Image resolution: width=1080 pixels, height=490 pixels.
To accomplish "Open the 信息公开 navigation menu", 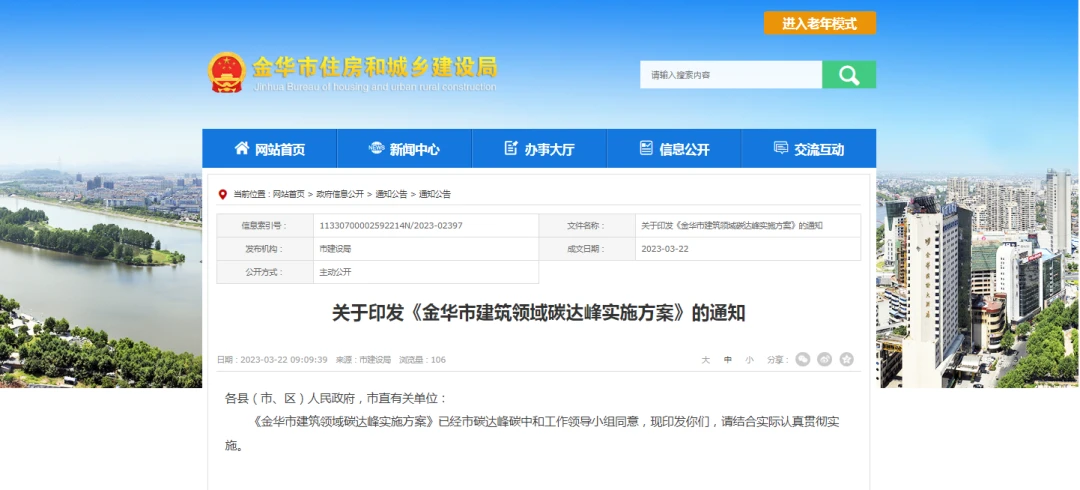I will pos(674,149).
